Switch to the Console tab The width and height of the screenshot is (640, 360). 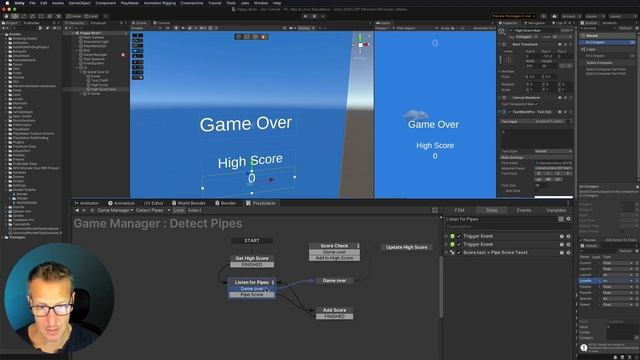click(161, 23)
